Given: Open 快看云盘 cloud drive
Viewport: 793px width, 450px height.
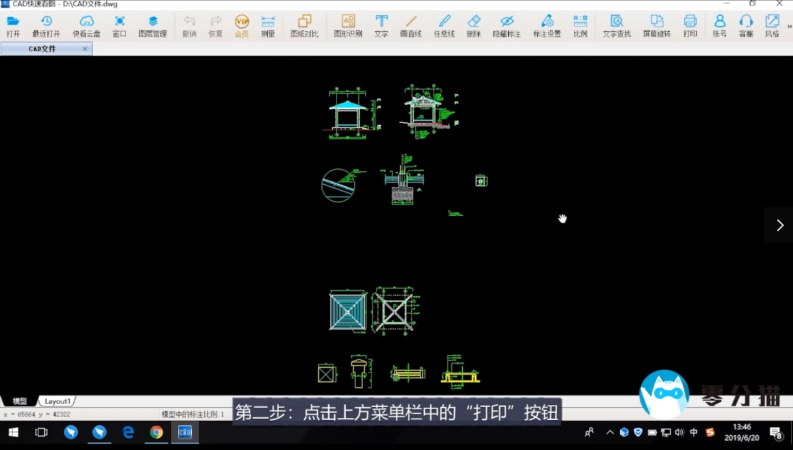Looking at the screenshot, I should 87,25.
